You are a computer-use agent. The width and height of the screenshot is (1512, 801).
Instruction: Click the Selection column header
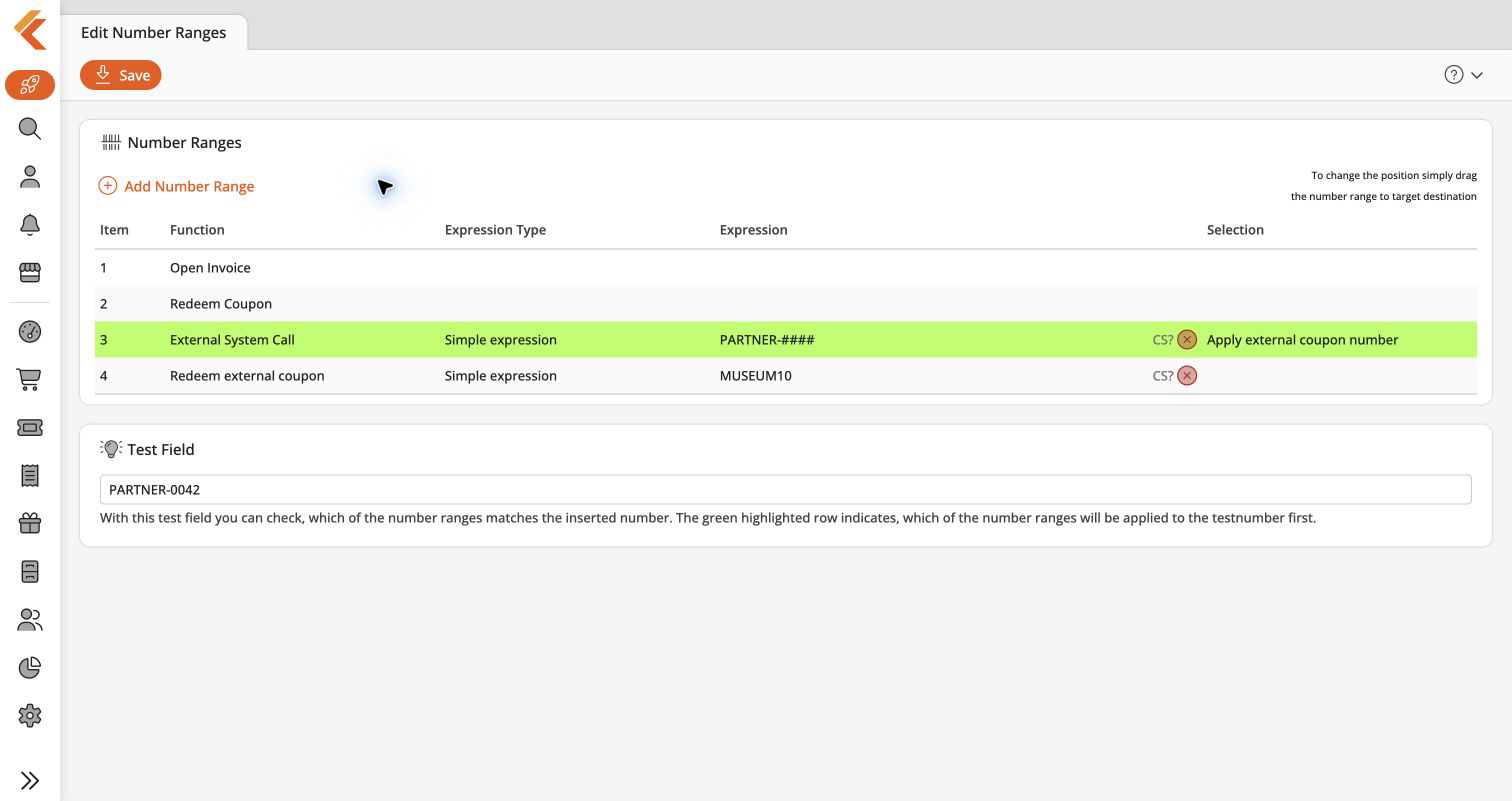pyautogui.click(x=1235, y=230)
